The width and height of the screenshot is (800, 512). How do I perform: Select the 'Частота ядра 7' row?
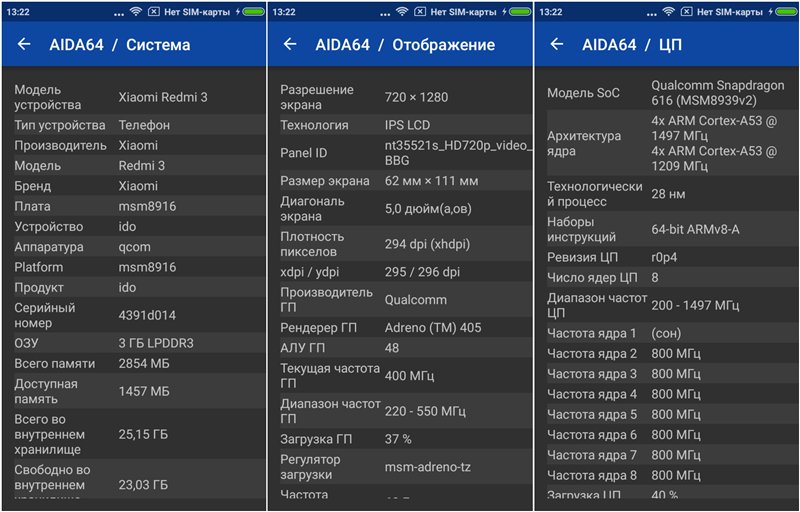point(671,455)
